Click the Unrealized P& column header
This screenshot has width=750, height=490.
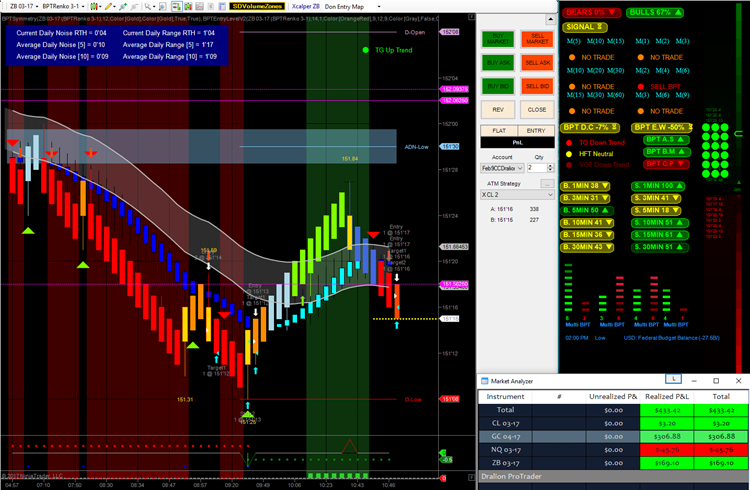pyautogui.click(x=613, y=397)
